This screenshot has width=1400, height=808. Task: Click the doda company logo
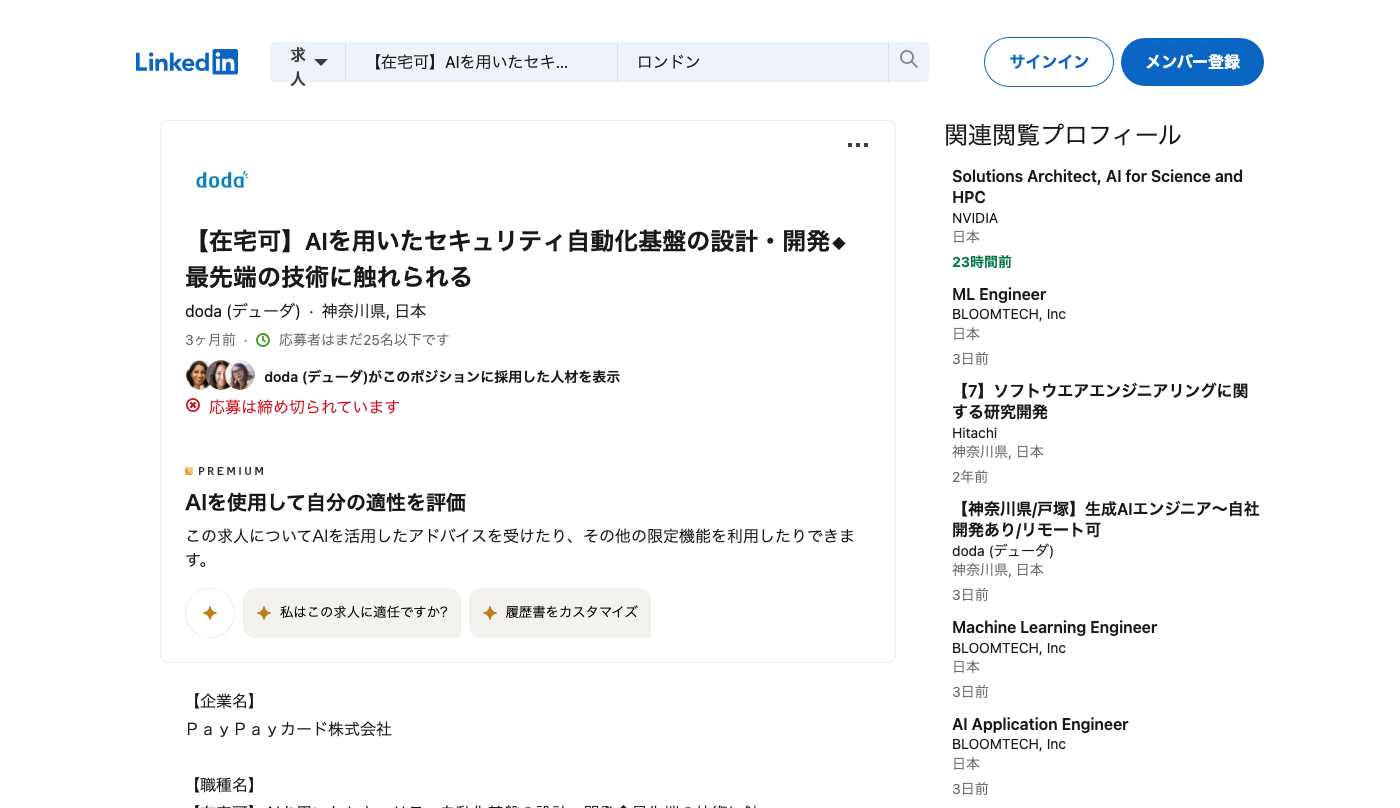pyautogui.click(x=222, y=179)
